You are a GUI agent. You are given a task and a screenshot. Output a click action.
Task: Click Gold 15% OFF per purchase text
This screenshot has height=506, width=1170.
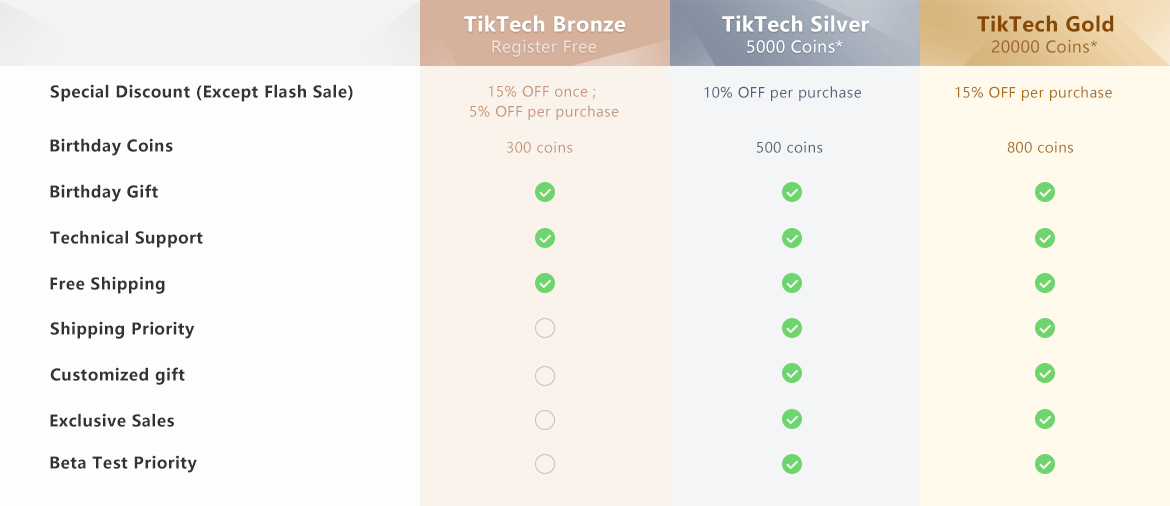pyautogui.click(x=1033, y=93)
